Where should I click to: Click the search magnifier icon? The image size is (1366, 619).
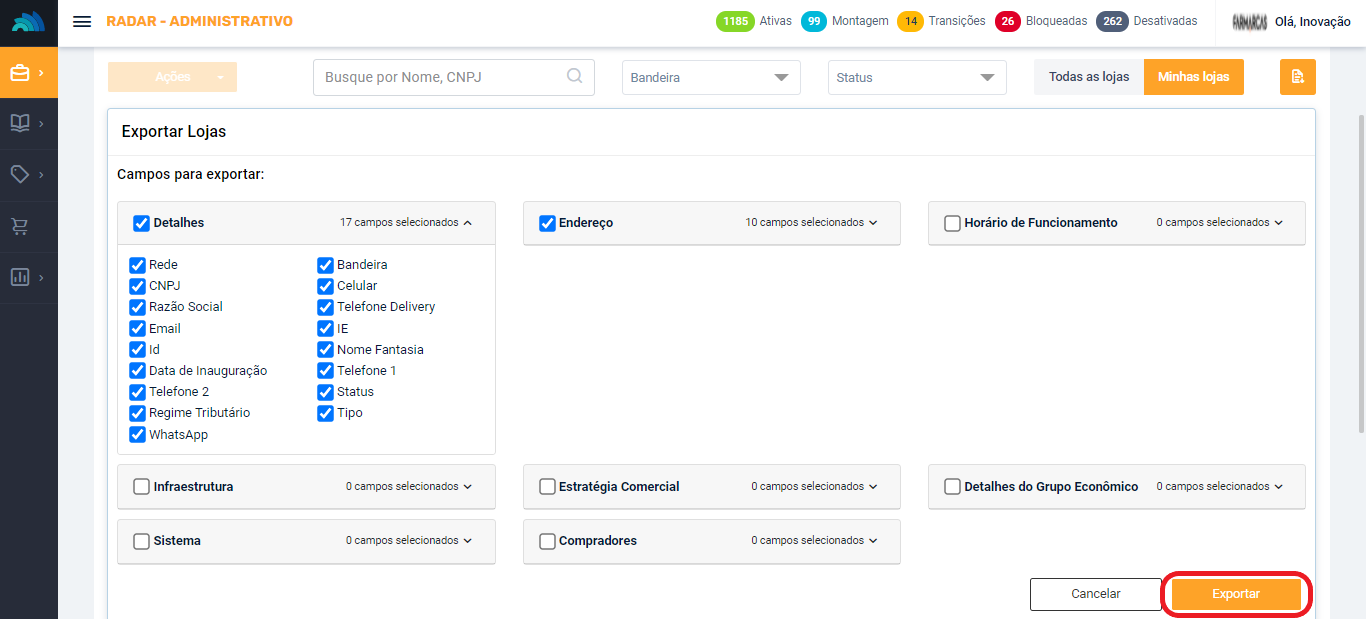click(575, 76)
